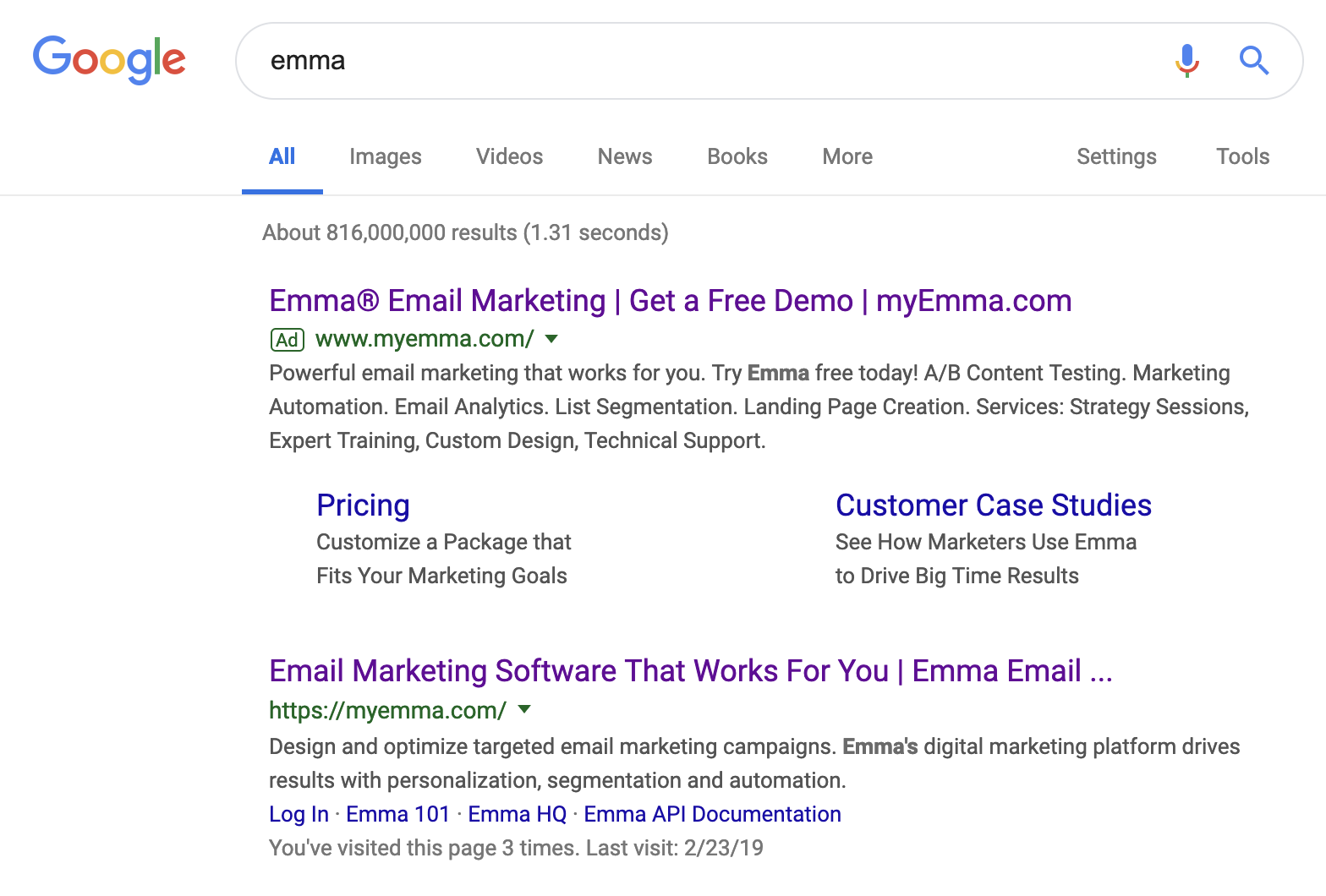Image resolution: width=1326 pixels, height=896 pixels.
Task: Open the Settings menu
Action: [1116, 156]
